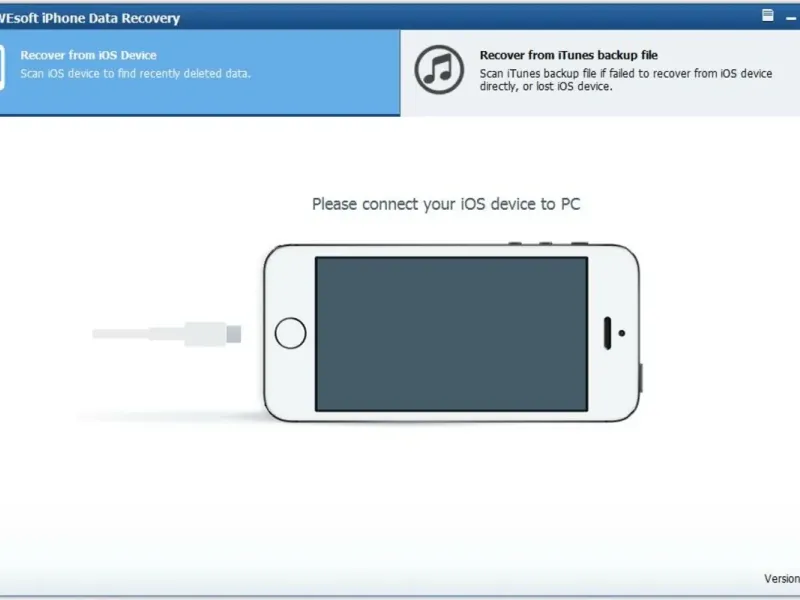Open the menu icon in title bar
The image size is (800, 600).
tap(767, 16)
